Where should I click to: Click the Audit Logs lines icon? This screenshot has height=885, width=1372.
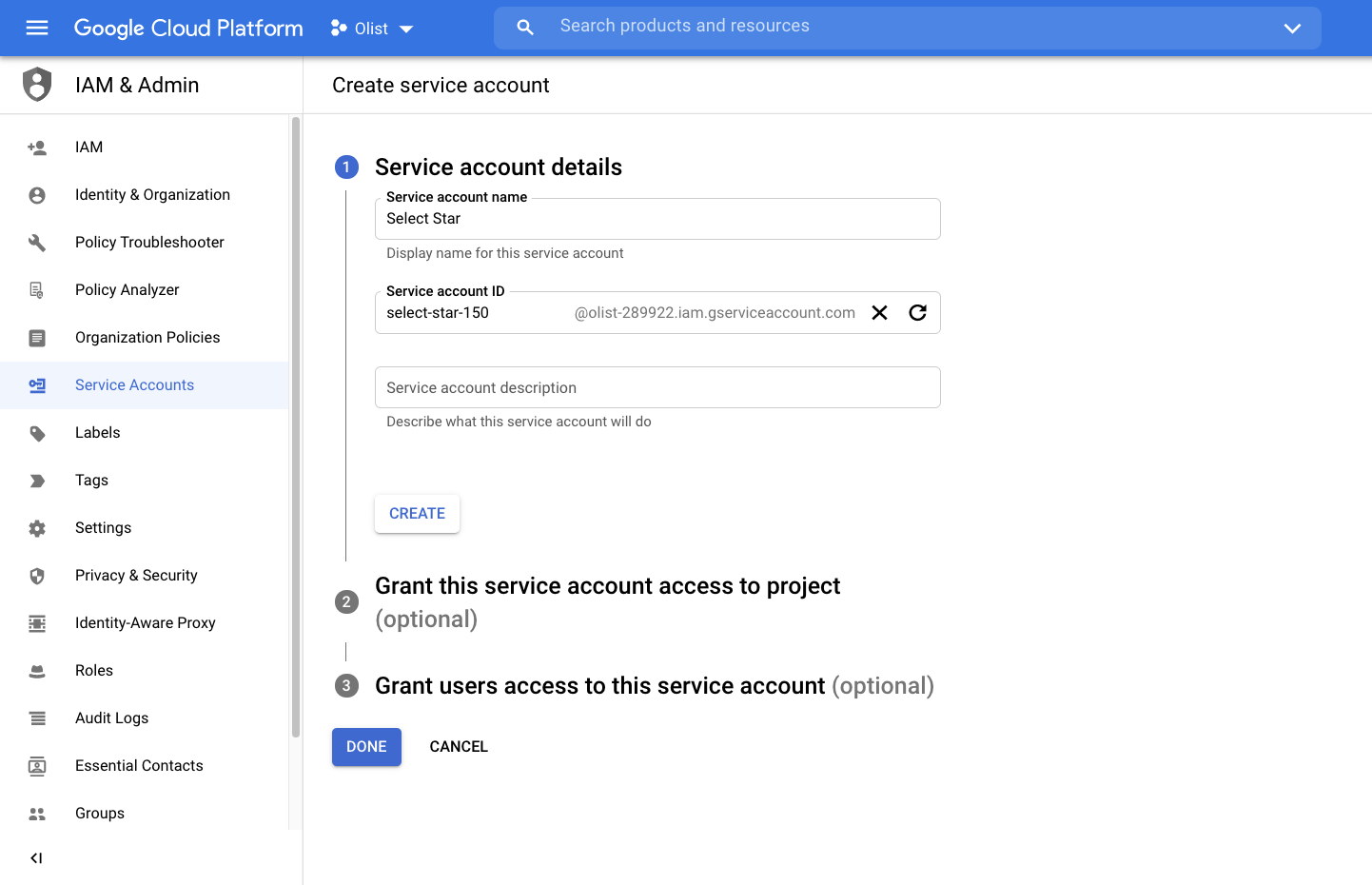point(37,718)
